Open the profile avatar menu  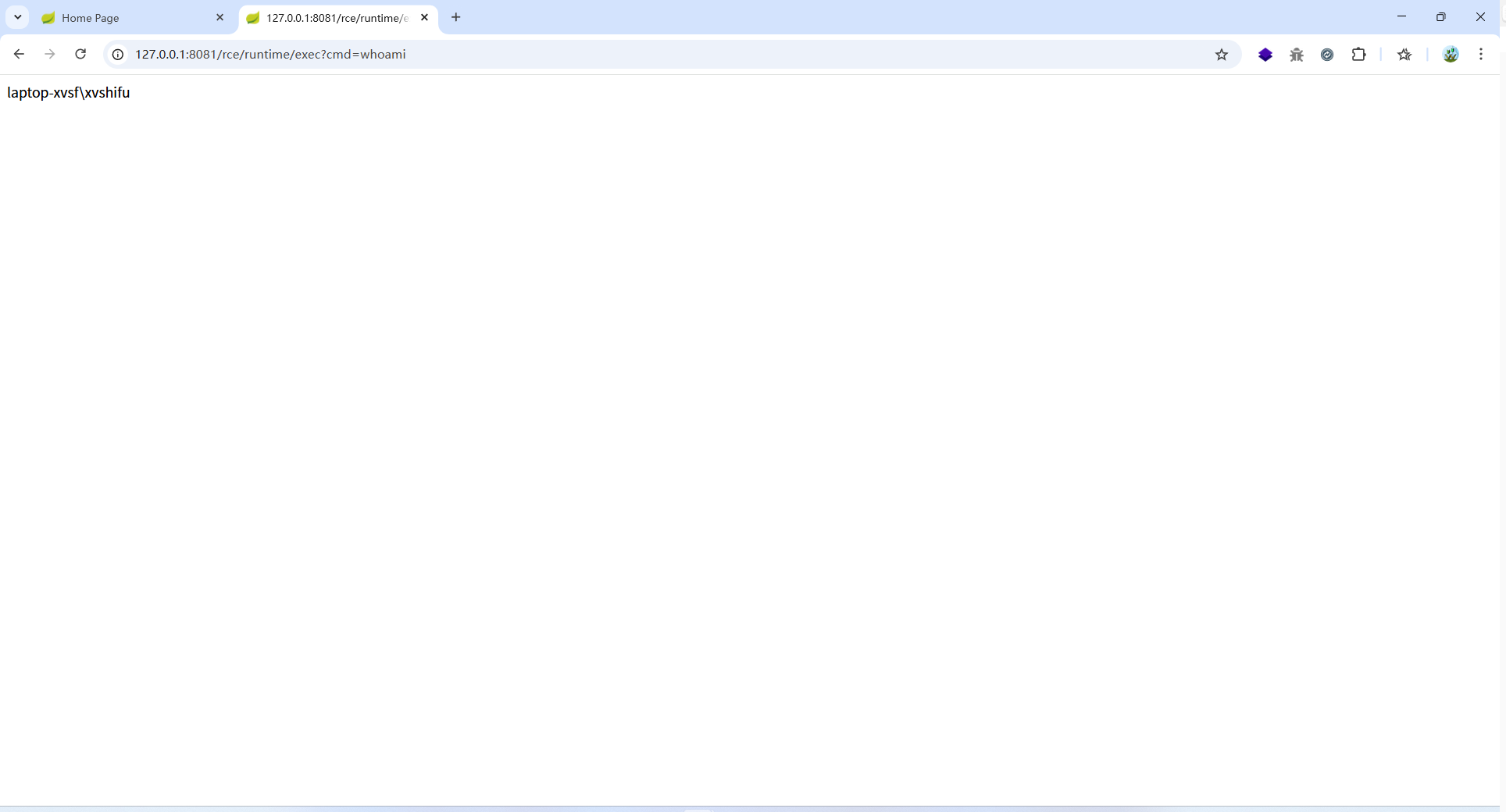tap(1451, 55)
